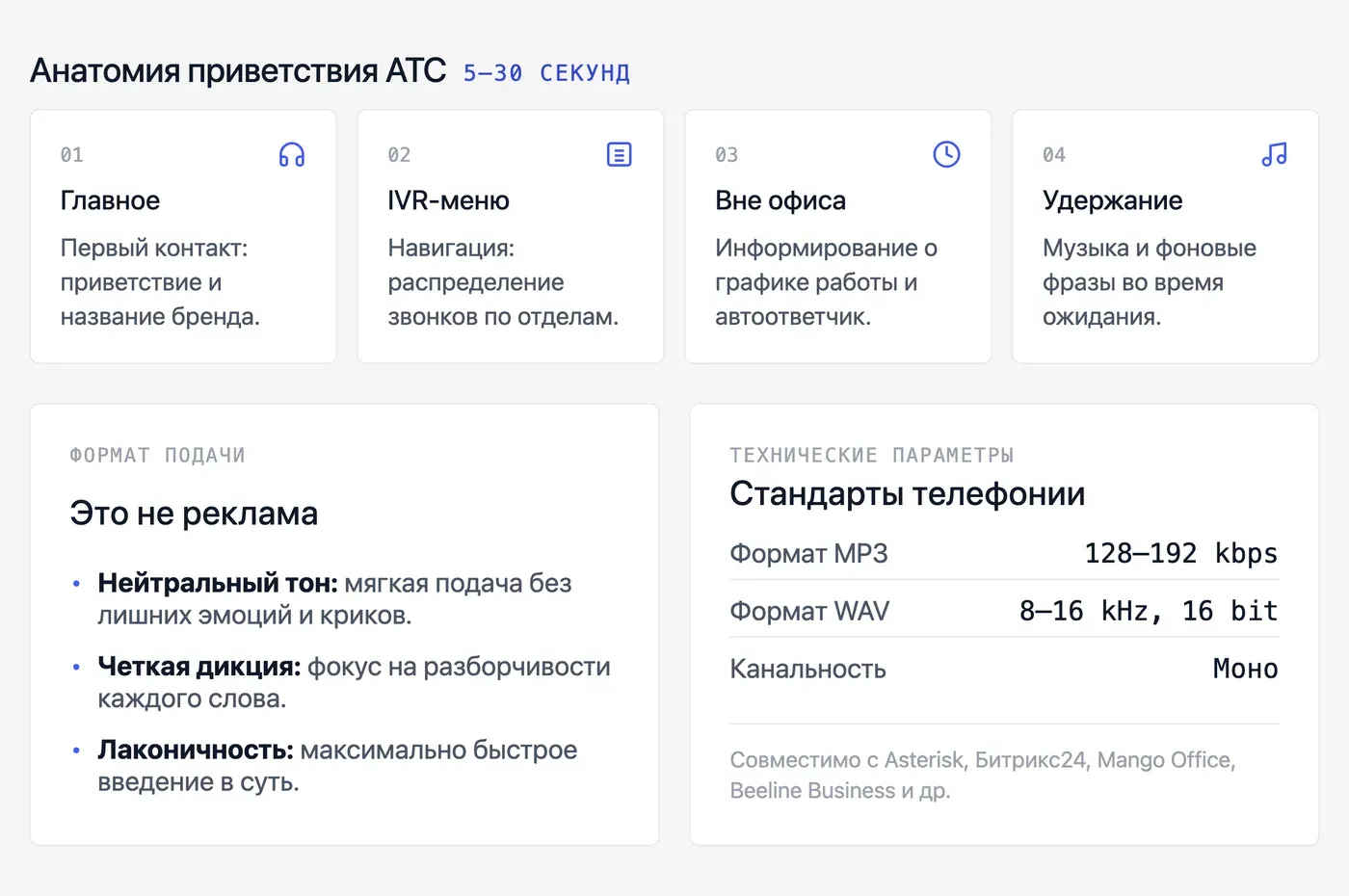This screenshot has height=896, width=1349.
Task: Click the ФОРМАТ ПОДАЧИ section label
Action: pyautogui.click(x=157, y=455)
